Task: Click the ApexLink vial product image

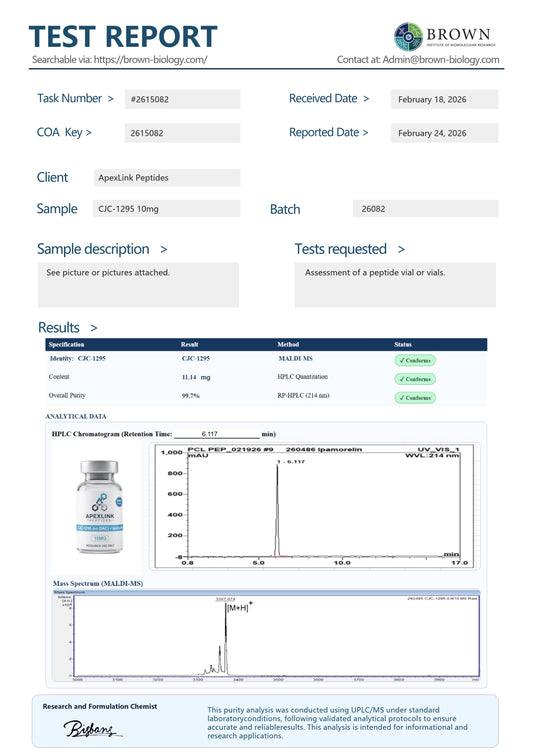Action: pos(99,507)
